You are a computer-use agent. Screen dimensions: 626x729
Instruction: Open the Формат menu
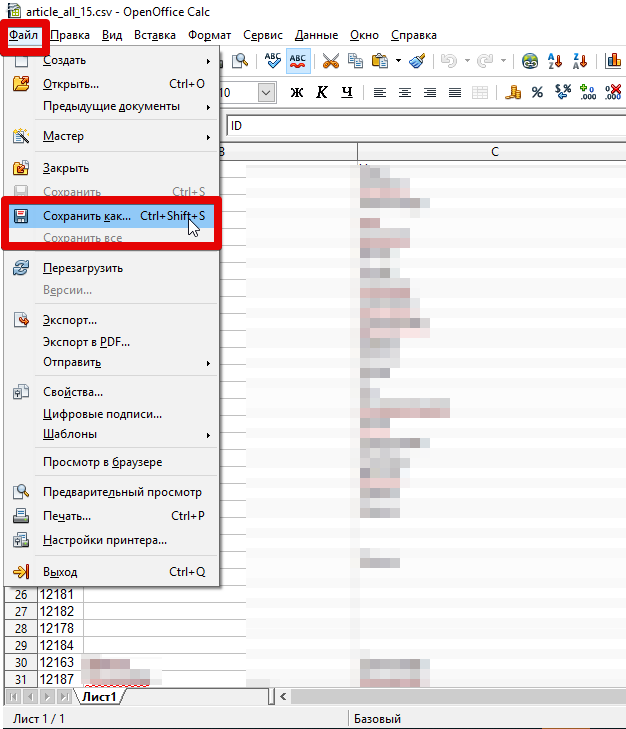[209, 35]
